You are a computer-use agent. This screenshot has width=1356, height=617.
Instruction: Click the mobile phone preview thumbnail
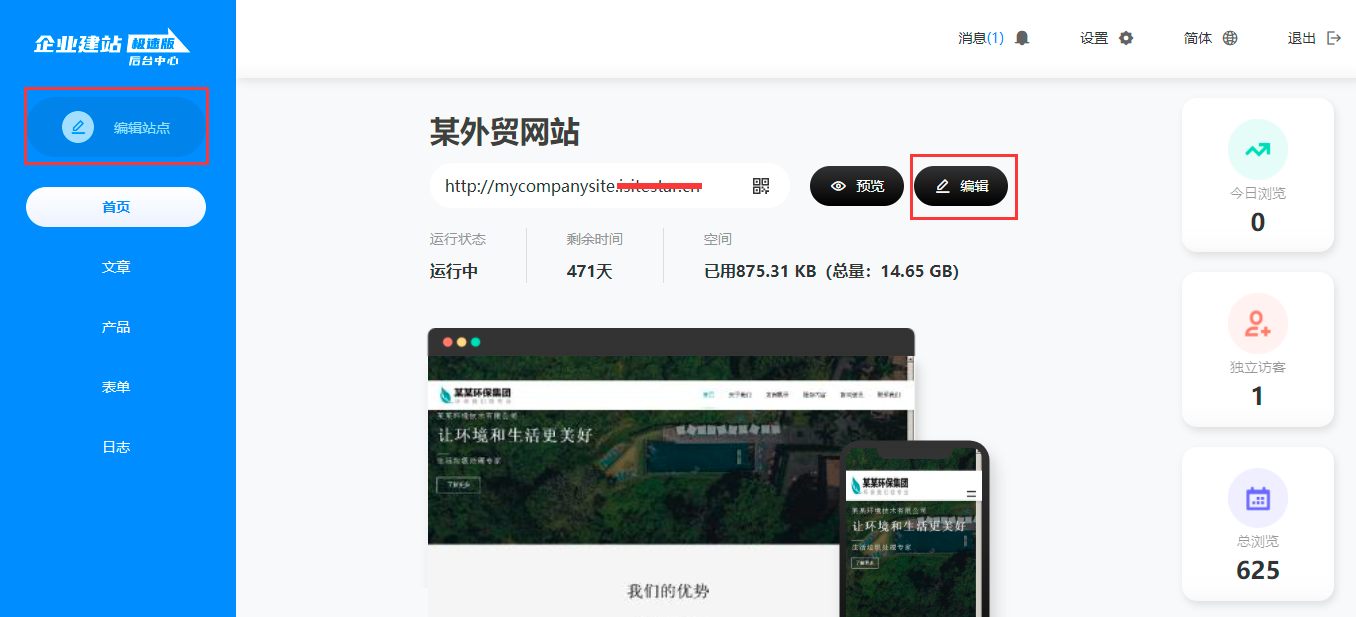(x=914, y=540)
